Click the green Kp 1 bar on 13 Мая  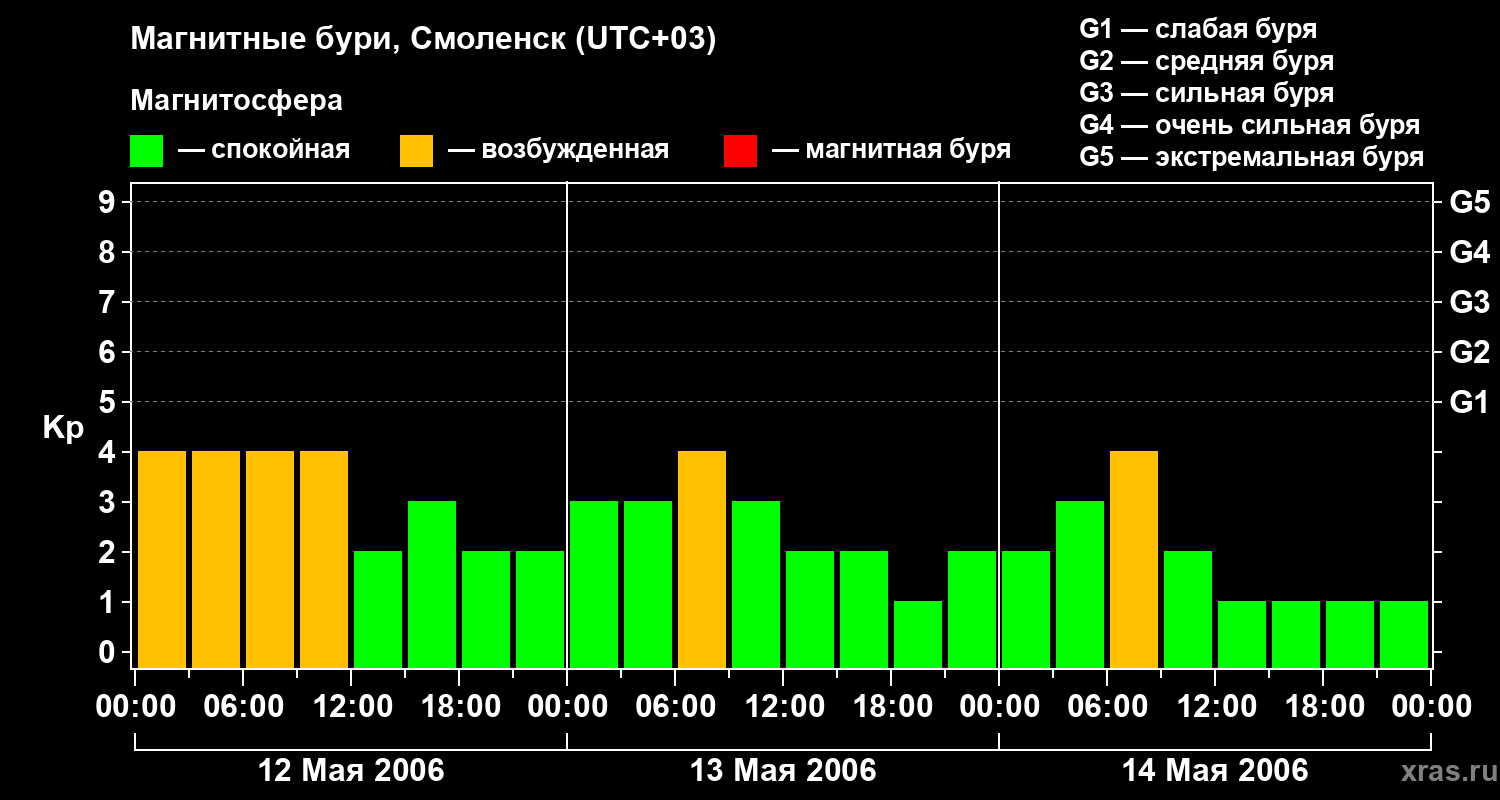pos(918,634)
